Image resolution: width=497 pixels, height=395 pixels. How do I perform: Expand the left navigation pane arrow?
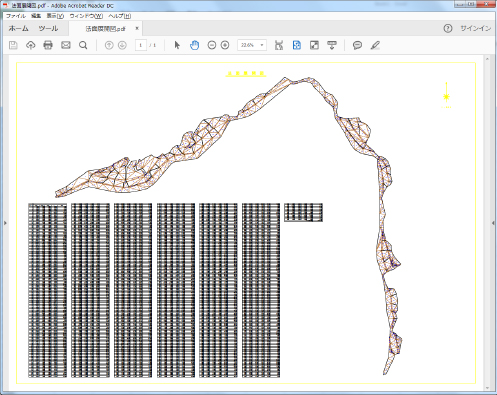[5, 223]
